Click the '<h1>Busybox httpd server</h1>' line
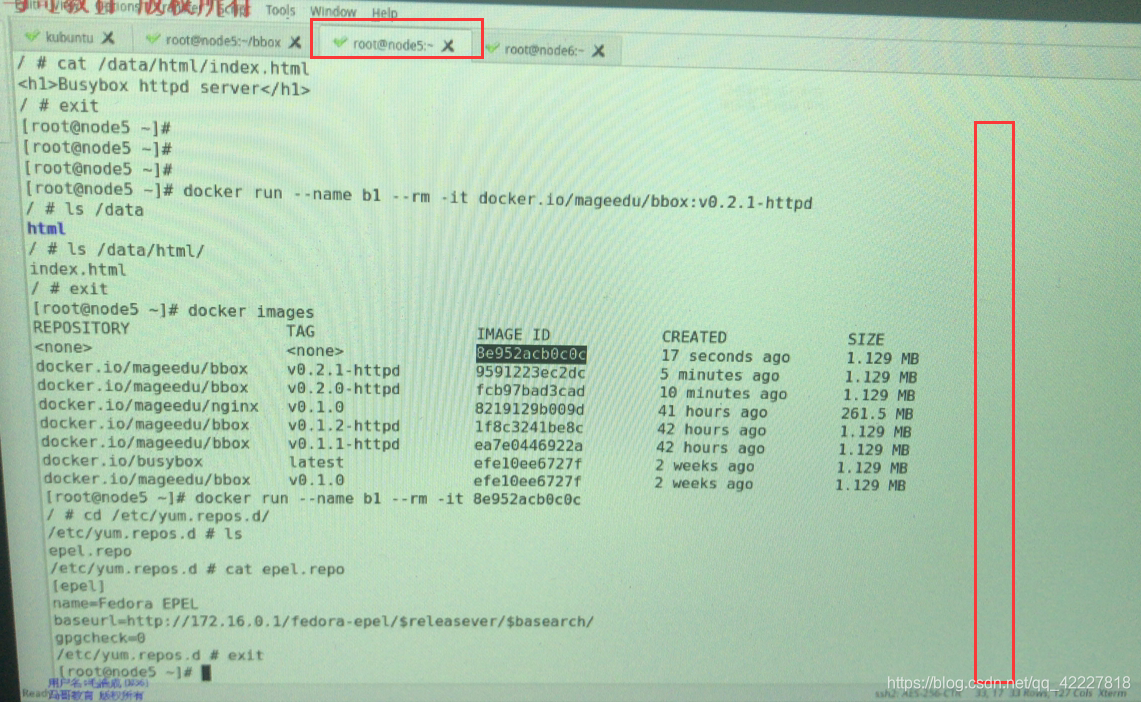 point(164,87)
